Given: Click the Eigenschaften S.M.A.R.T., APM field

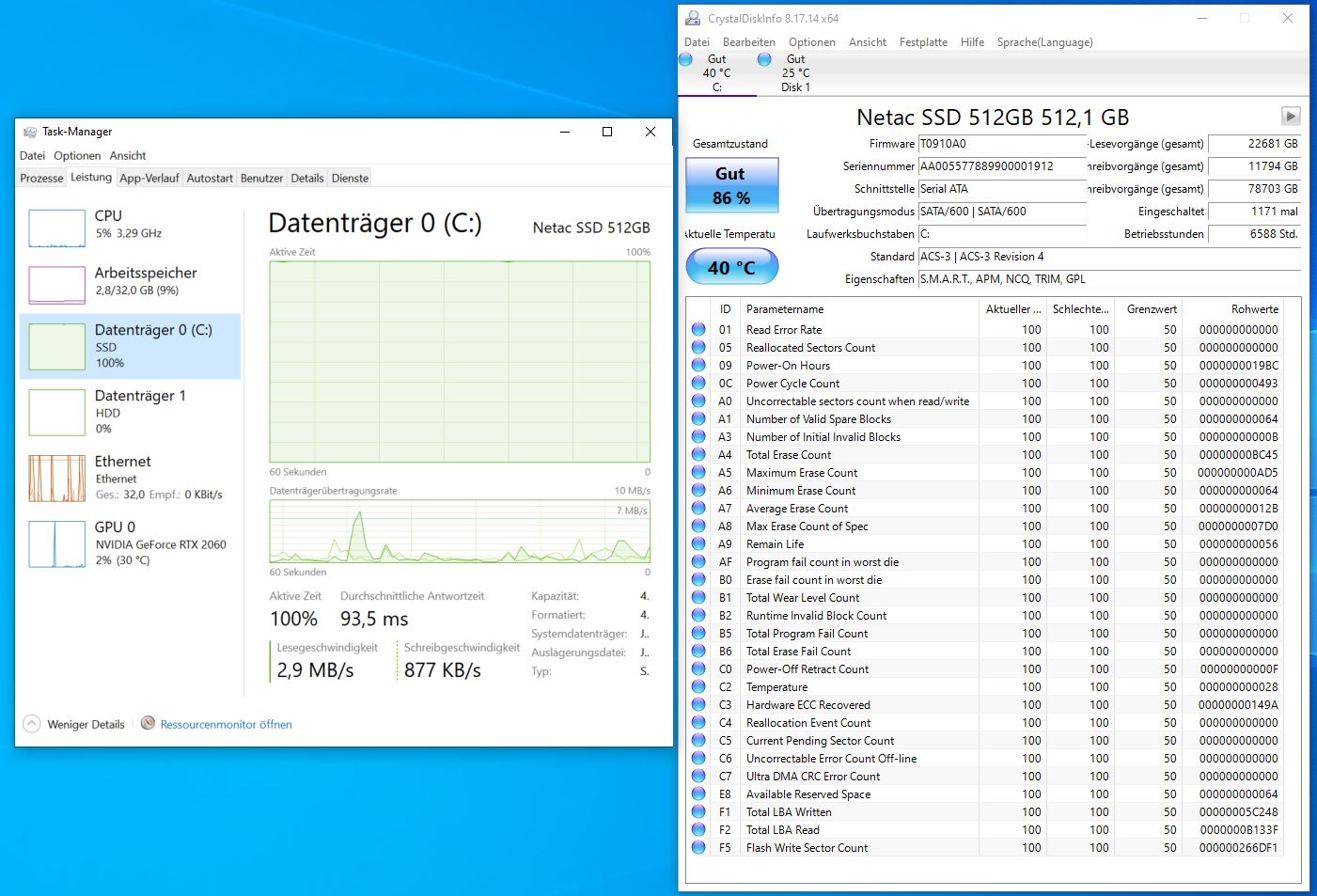Looking at the screenshot, I should 1109,279.
